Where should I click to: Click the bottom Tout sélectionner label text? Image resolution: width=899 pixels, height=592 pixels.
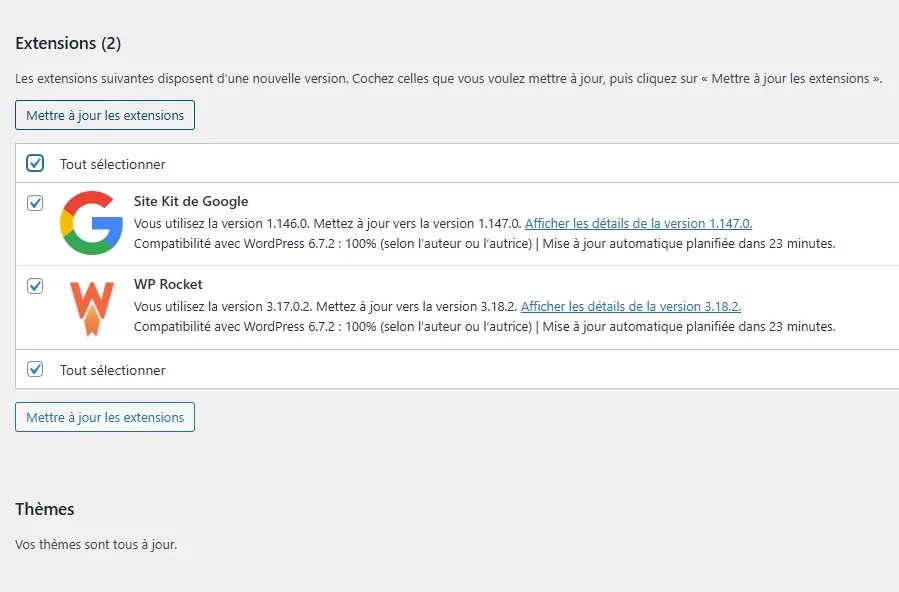point(112,370)
